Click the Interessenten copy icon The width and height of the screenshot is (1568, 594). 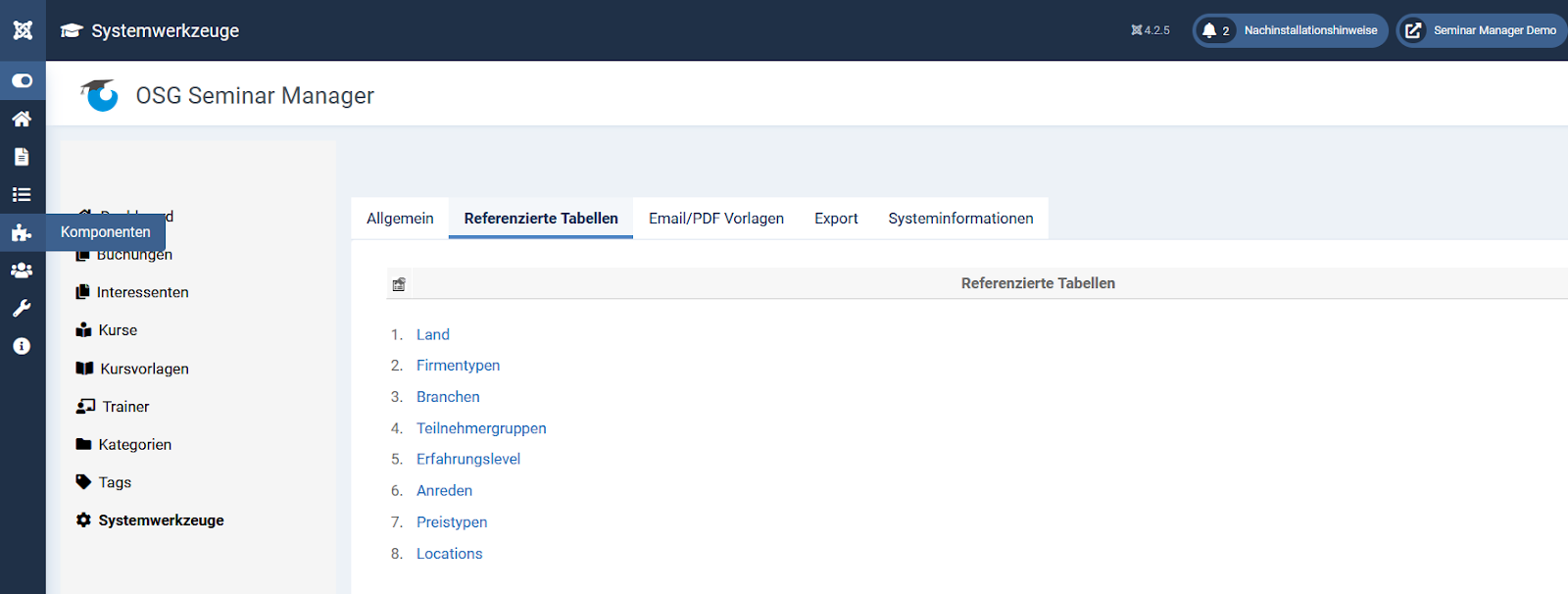(x=83, y=292)
